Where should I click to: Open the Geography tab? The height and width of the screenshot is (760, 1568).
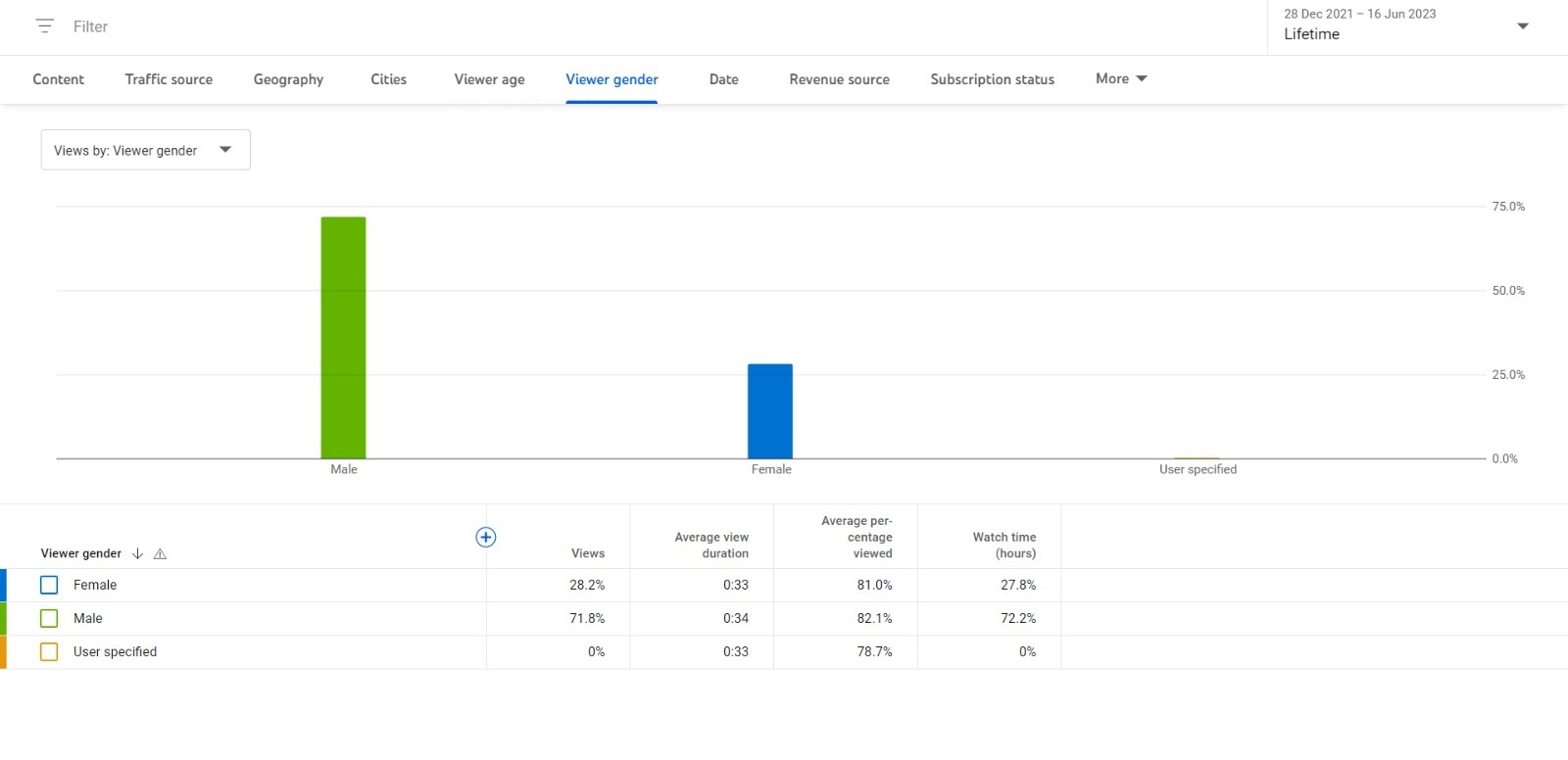[288, 79]
